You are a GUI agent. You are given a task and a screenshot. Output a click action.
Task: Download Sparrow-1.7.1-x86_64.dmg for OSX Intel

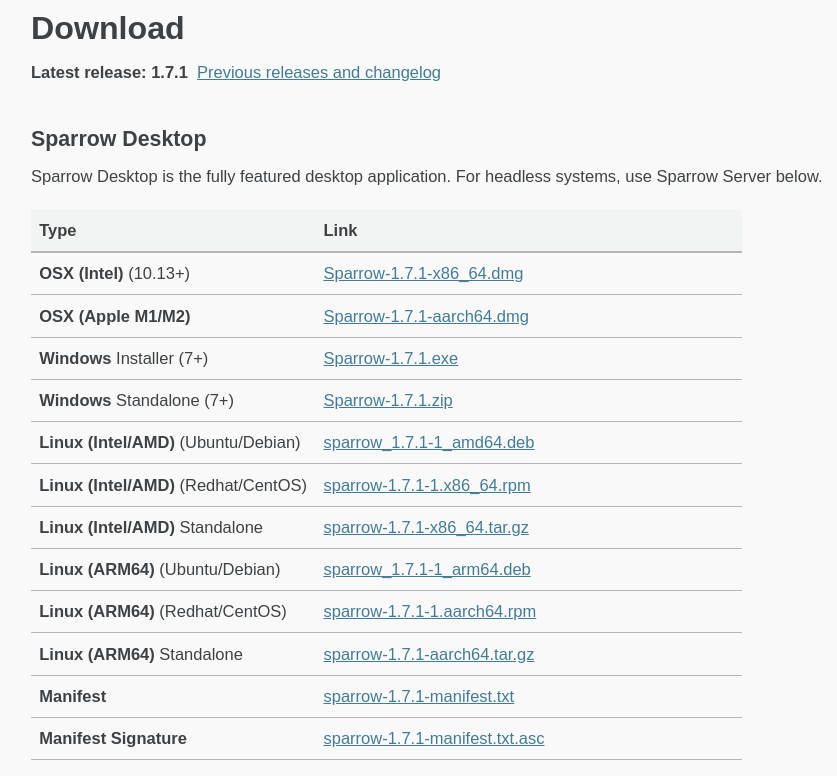pos(423,274)
